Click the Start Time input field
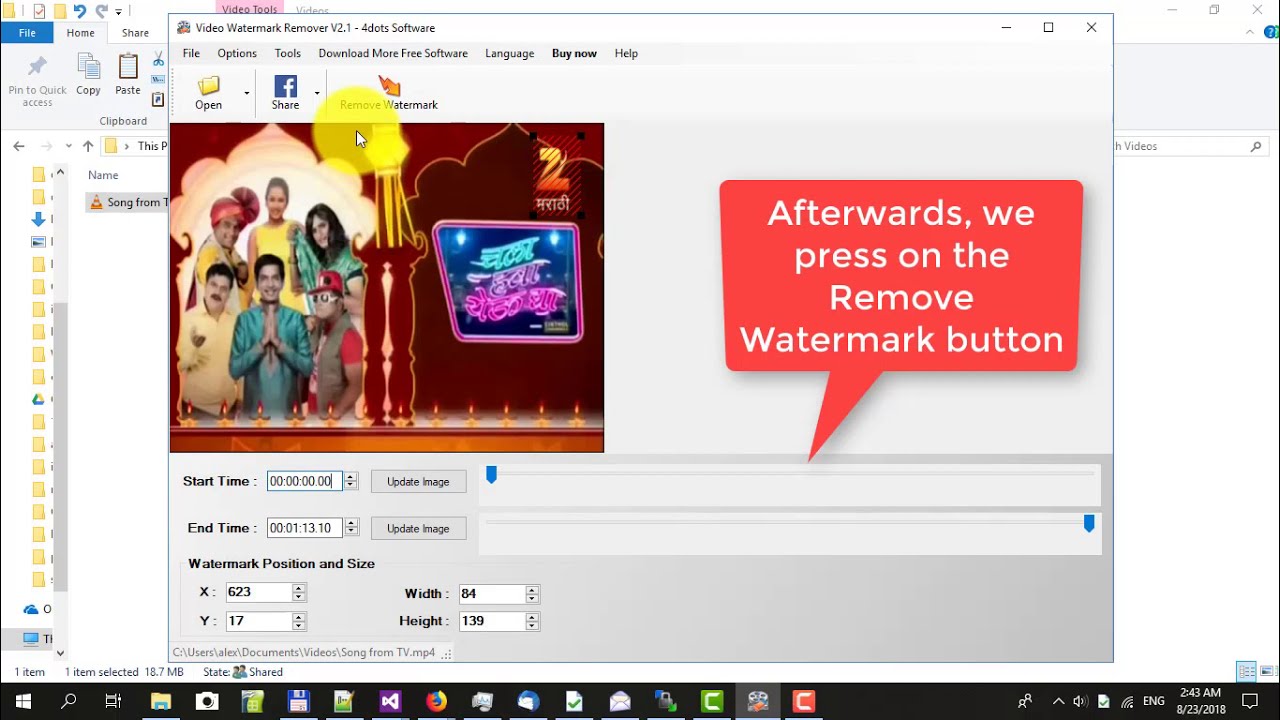1280x720 pixels. point(304,481)
